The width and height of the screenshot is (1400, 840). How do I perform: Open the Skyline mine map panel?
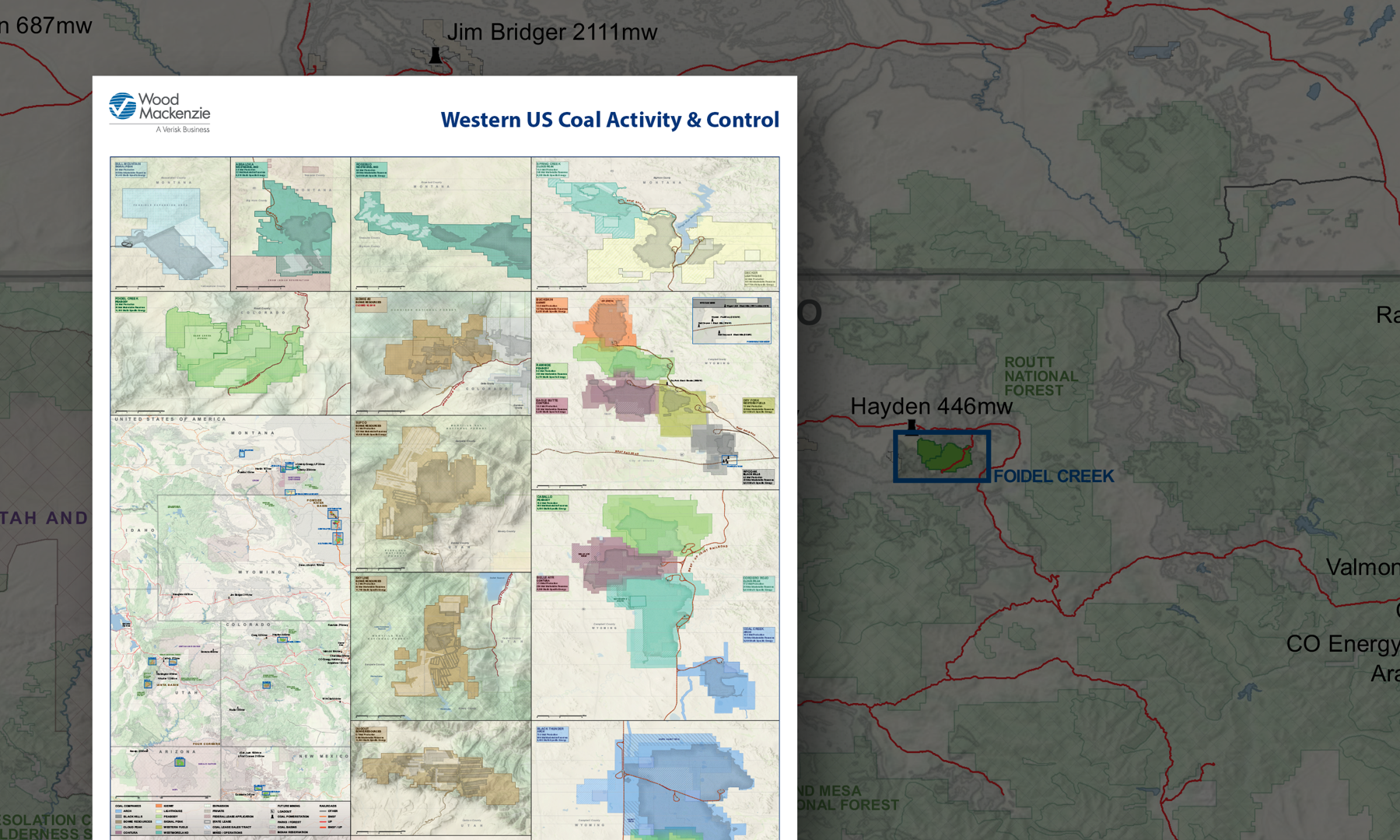(x=440, y=646)
